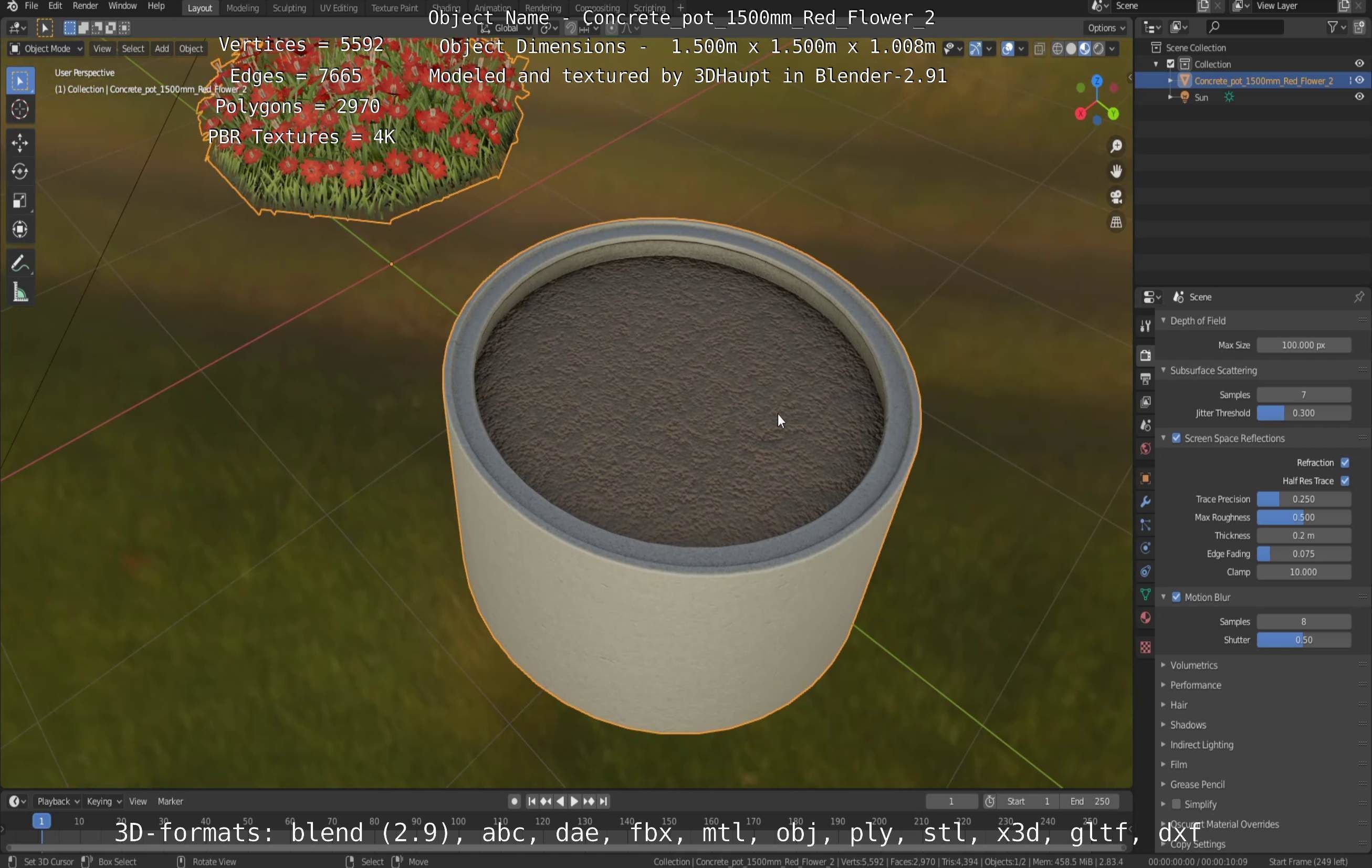Toggle the Motion Blur checkbox

(1176, 597)
